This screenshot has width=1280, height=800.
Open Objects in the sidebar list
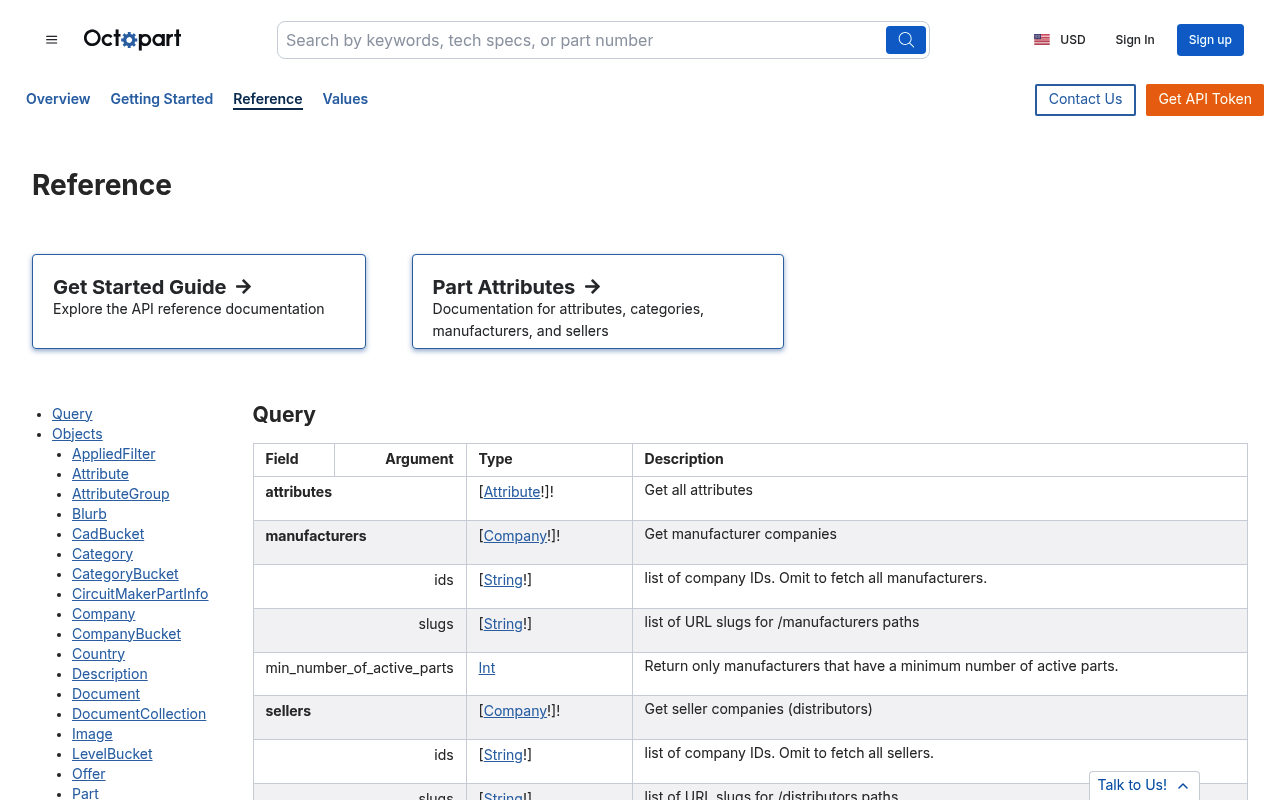click(x=77, y=434)
